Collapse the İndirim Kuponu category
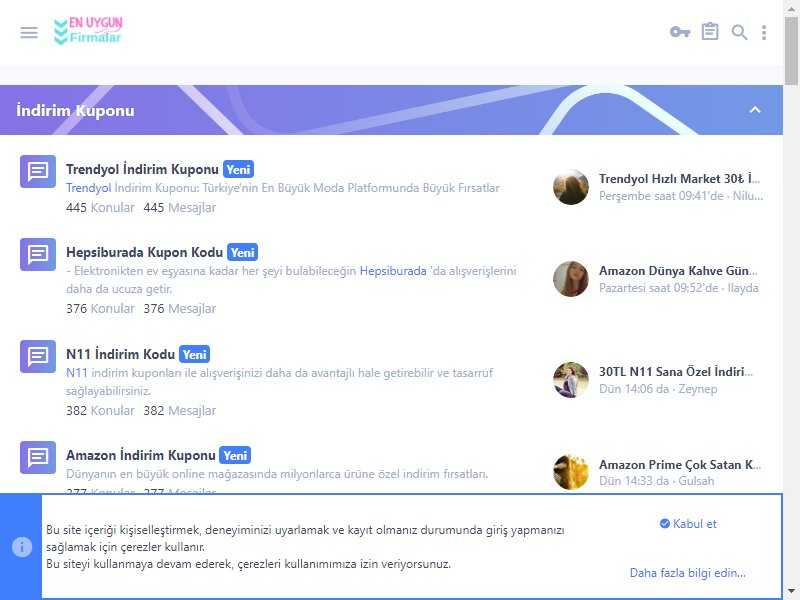Viewport: 800px width, 600px height. point(755,110)
